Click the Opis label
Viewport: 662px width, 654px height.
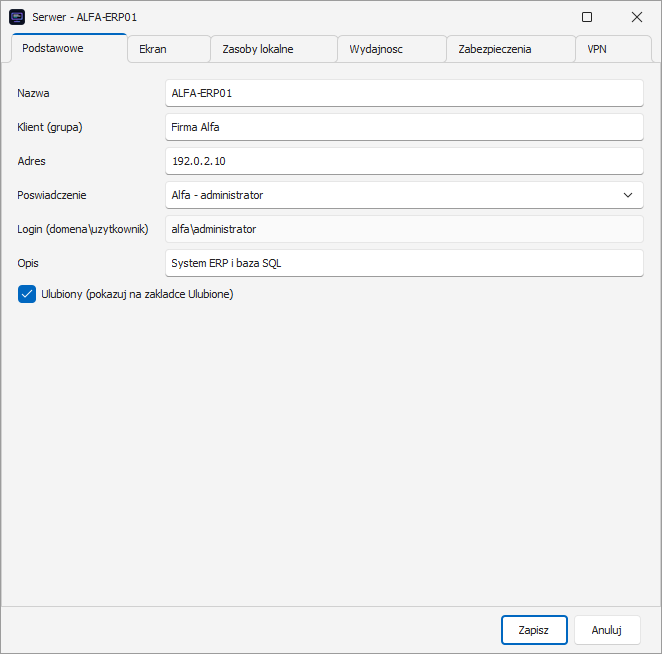click(28, 263)
